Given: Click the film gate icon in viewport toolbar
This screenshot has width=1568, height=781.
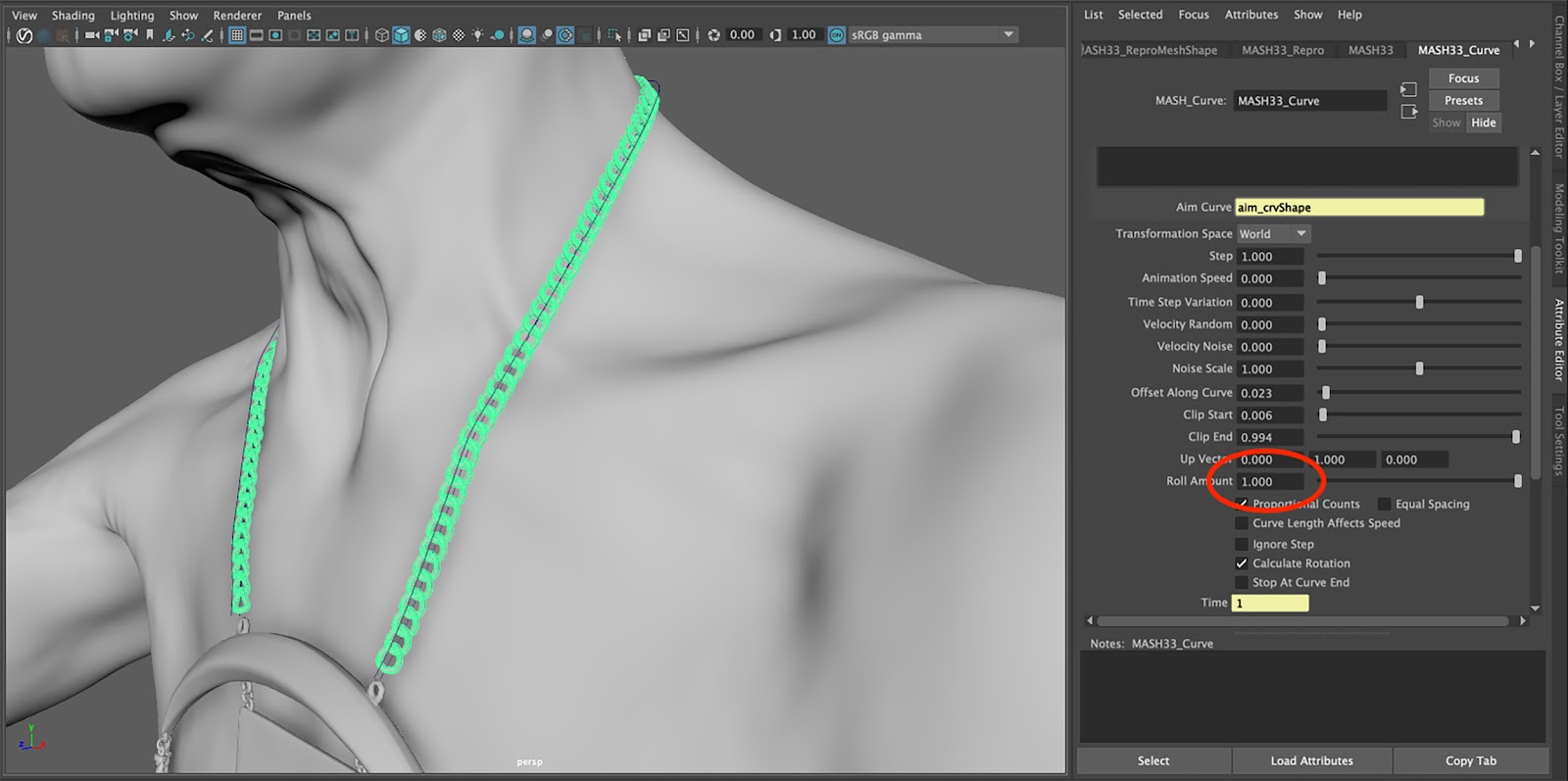Looking at the screenshot, I should click(256, 35).
